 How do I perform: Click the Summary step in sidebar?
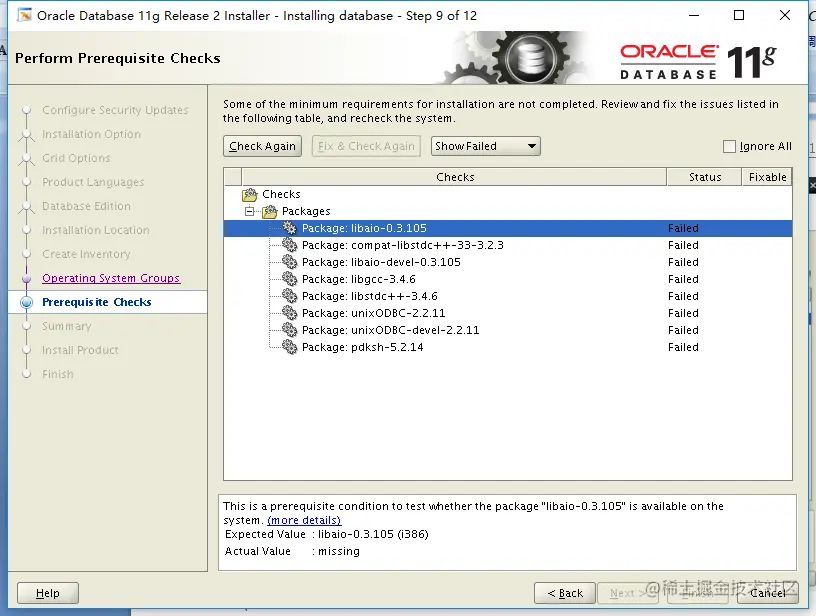pyautogui.click(x=67, y=326)
